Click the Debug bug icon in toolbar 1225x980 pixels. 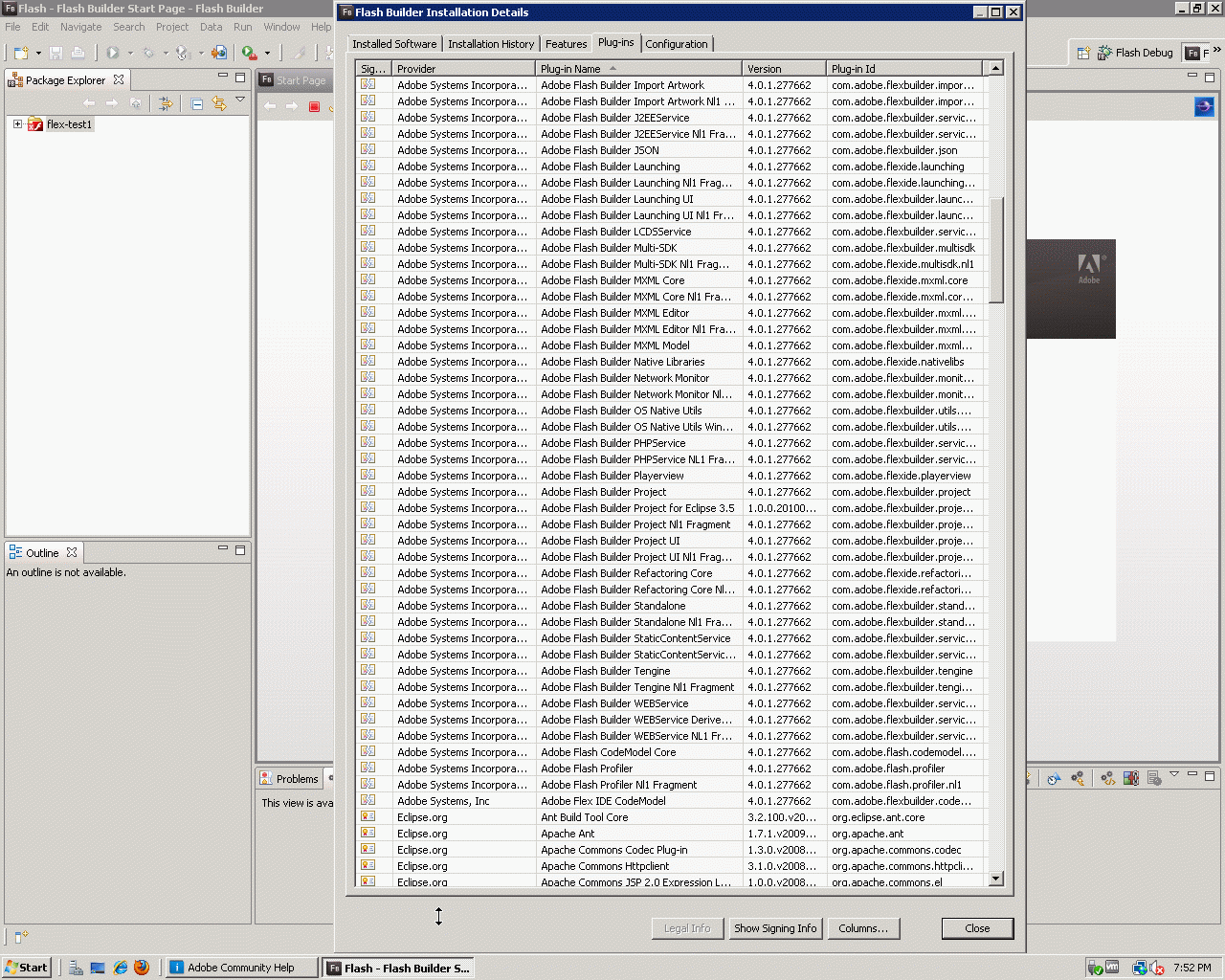pos(148,53)
